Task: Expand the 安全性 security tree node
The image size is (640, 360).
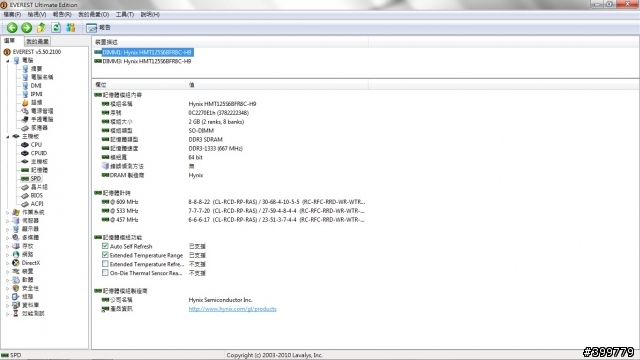Action: (x=8, y=289)
